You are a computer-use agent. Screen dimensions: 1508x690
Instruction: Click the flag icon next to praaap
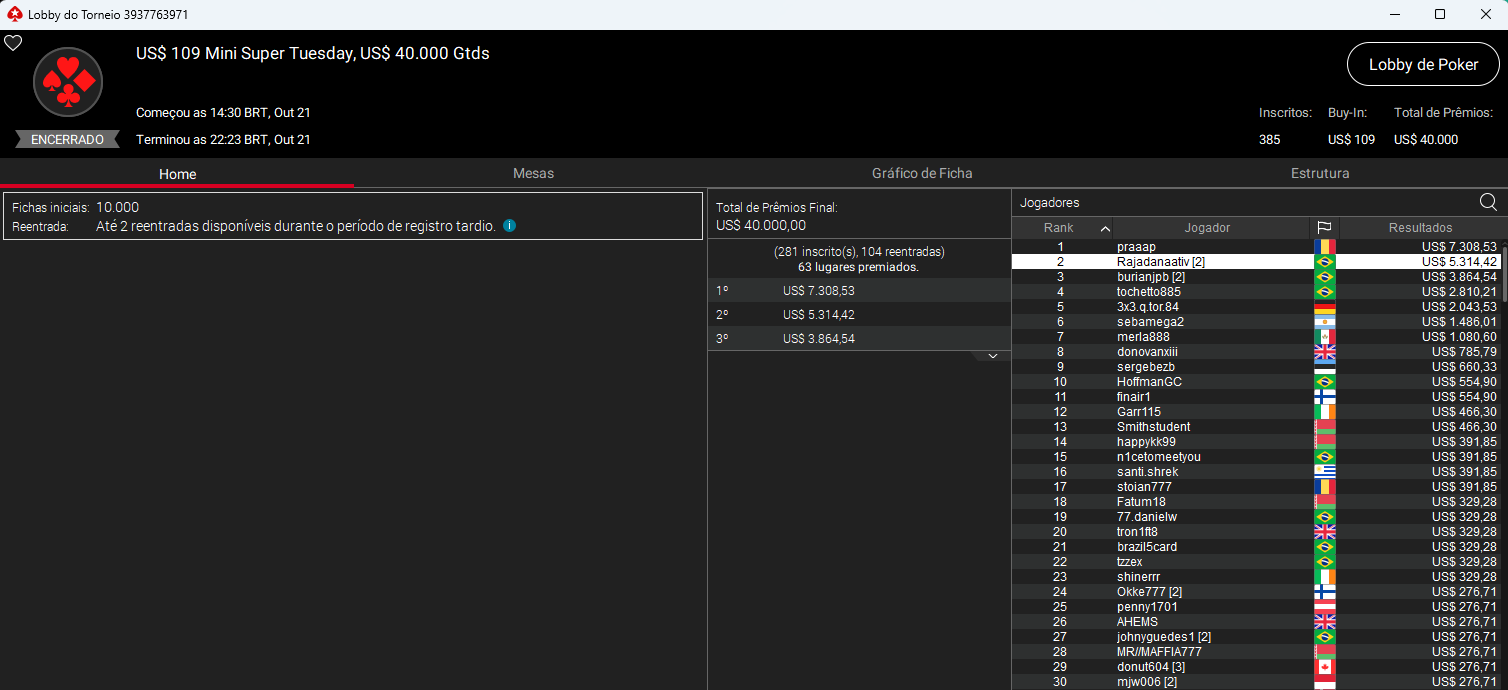point(1324,247)
